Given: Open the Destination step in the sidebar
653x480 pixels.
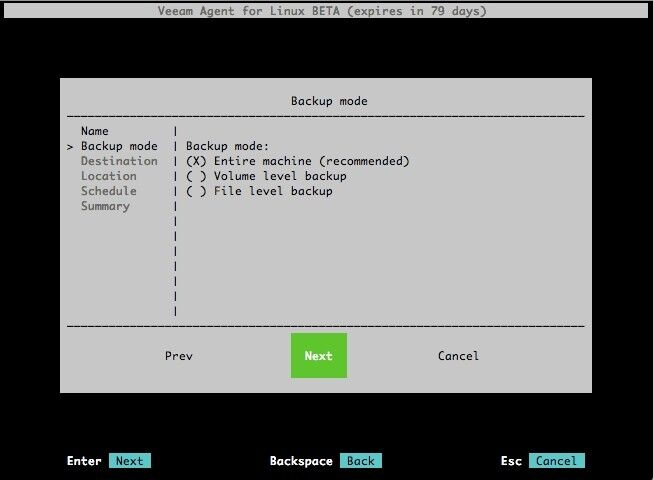Looking at the screenshot, I should (x=119, y=161).
